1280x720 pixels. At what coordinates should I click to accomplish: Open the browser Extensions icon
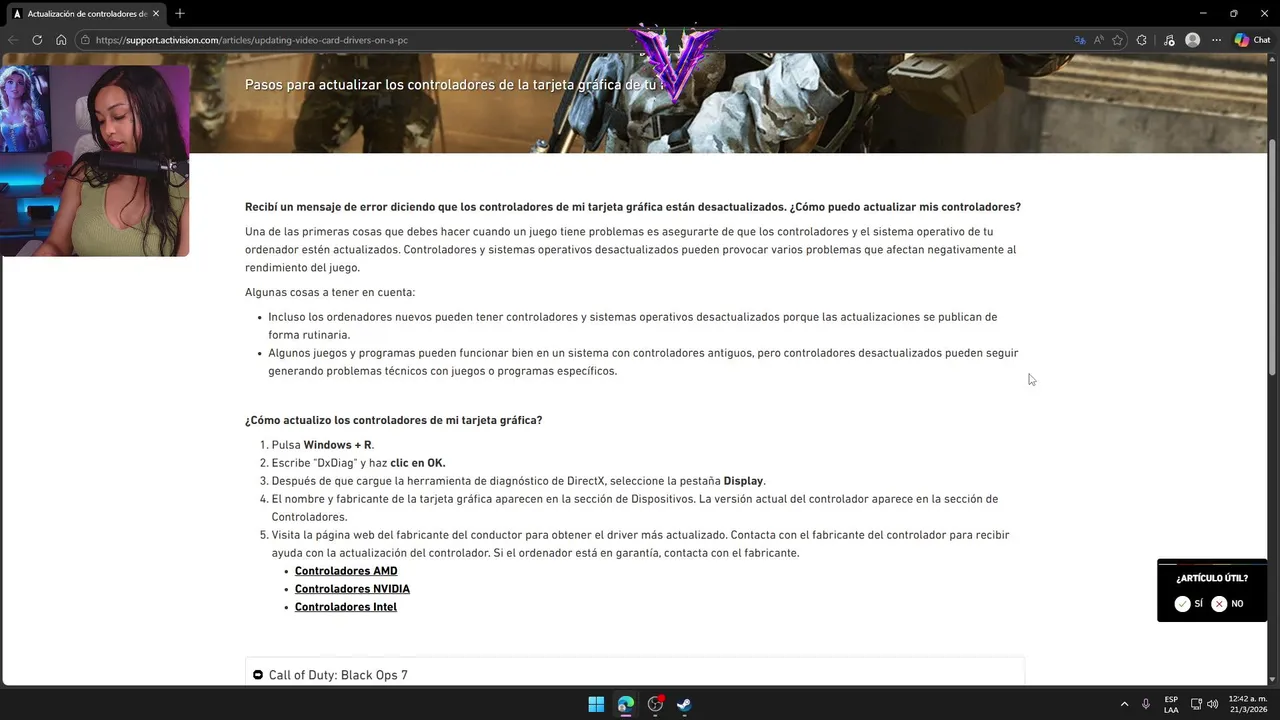(x=1142, y=40)
